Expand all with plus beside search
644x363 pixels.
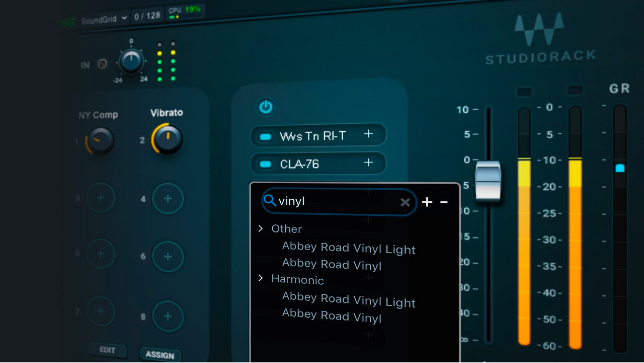pos(427,202)
